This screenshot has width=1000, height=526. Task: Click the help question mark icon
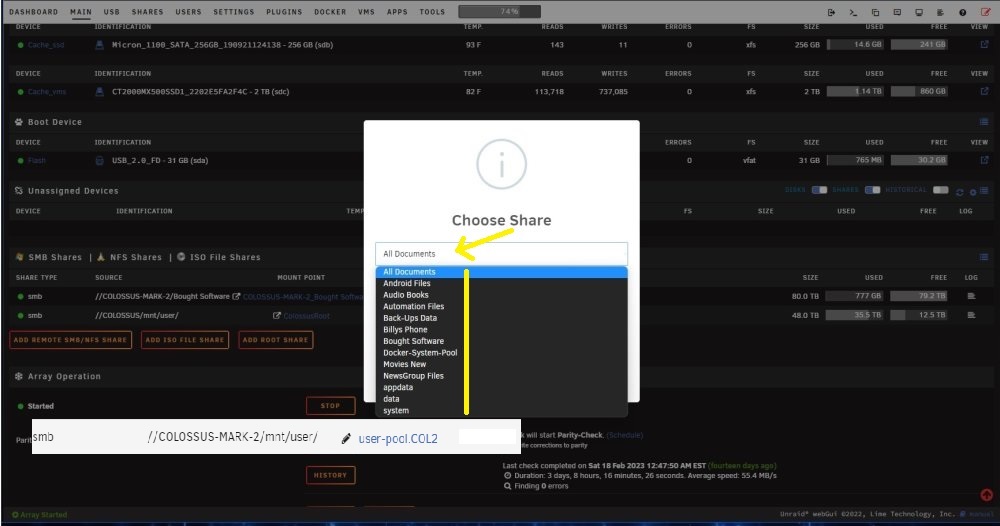[x=962, y=12]
